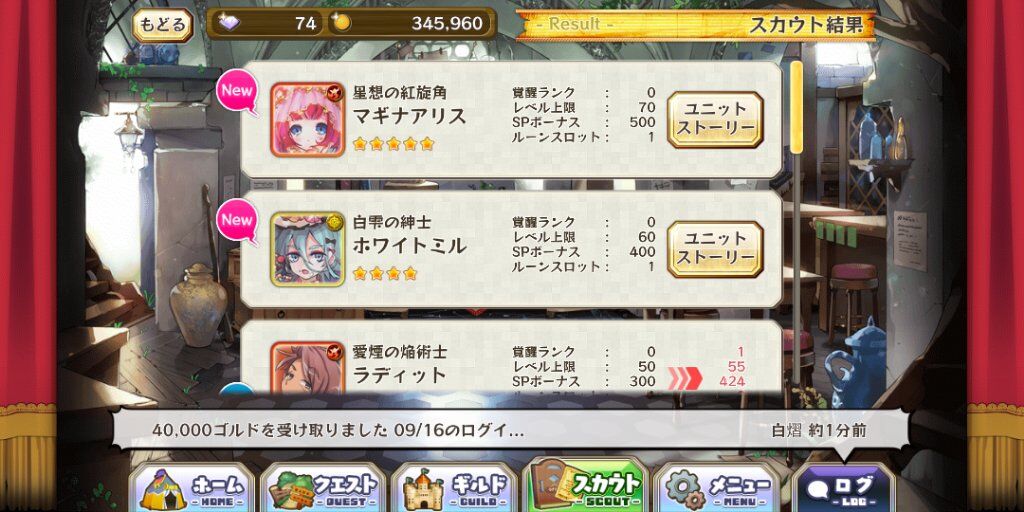Select the マギナアリス character portrait
The image size is (1024, 512).
(308, 120)
